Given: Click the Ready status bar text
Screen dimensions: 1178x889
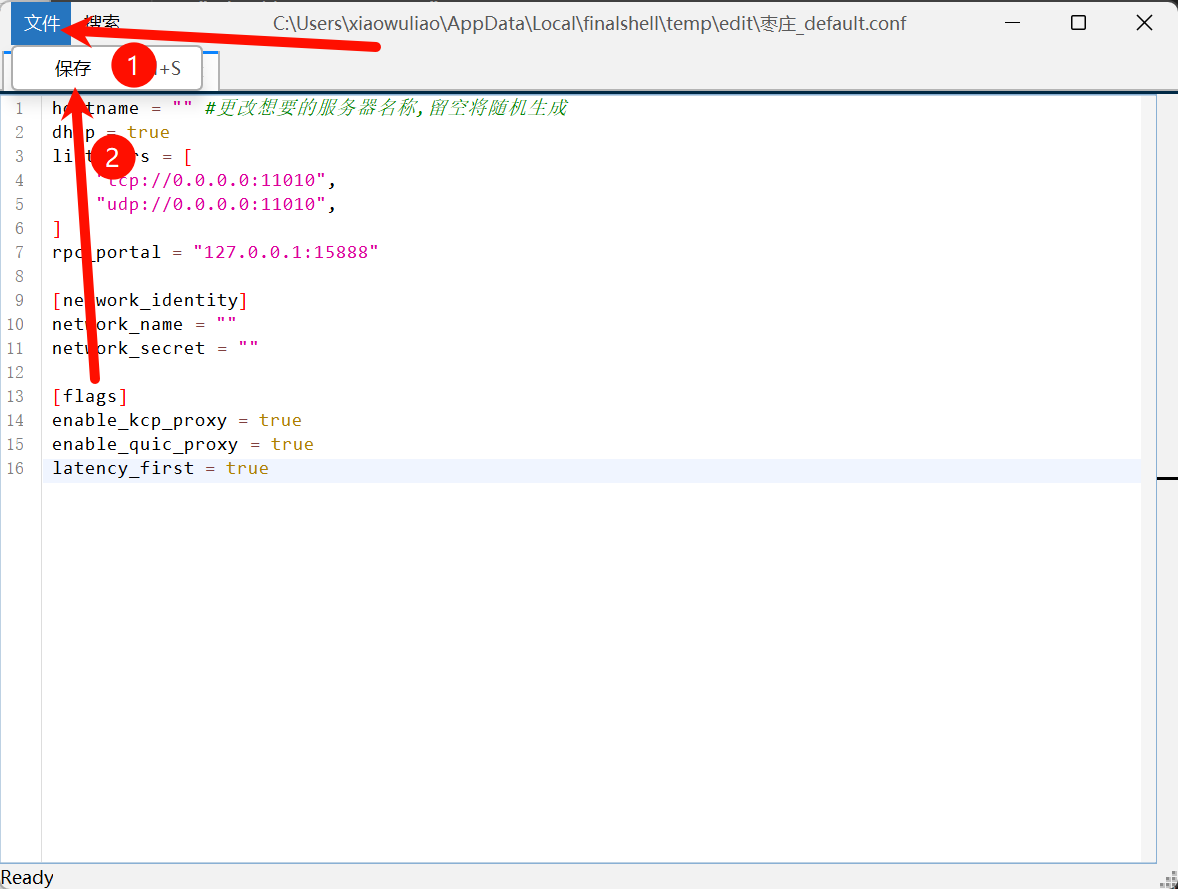Looking at the screenshot, I should click(27, 877).
